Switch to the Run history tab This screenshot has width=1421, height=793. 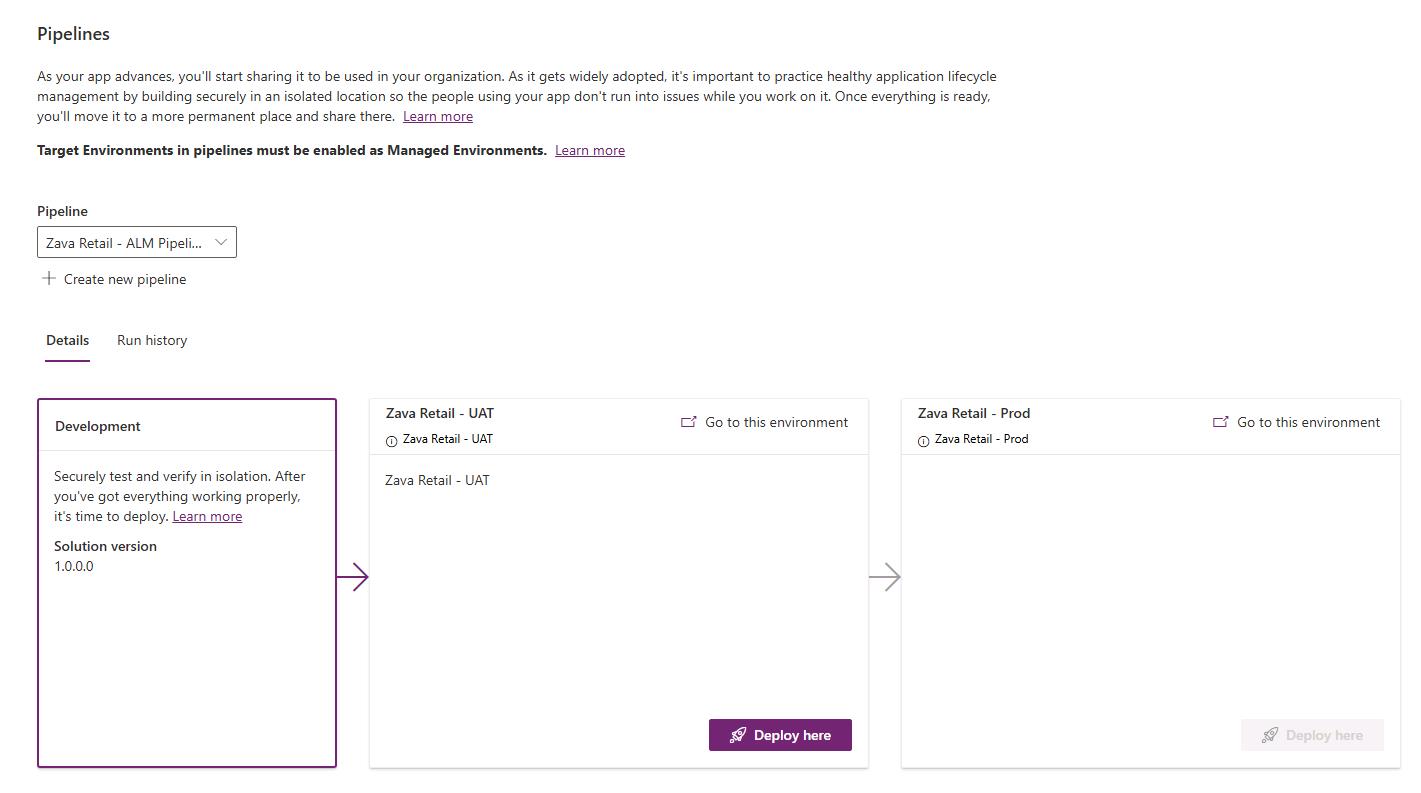(x=152, y=340)
